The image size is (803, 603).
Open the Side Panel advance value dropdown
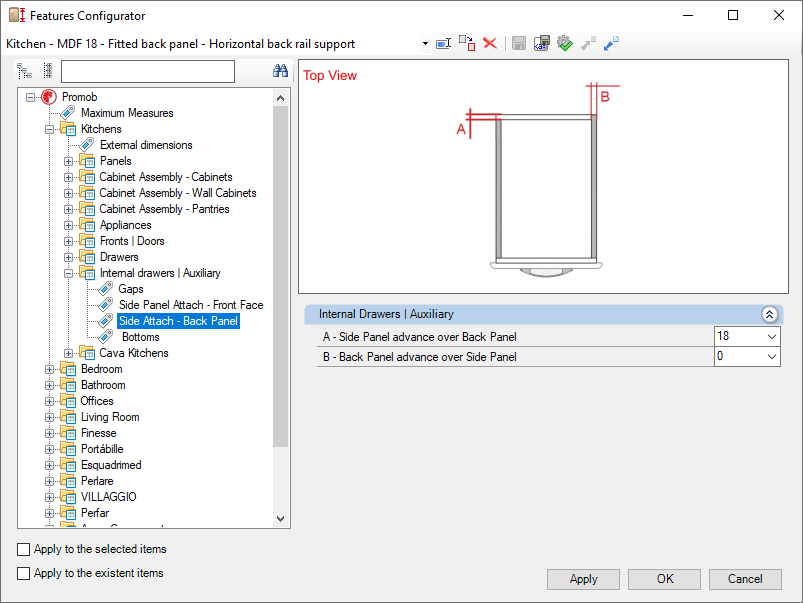[x=769, y=337]
